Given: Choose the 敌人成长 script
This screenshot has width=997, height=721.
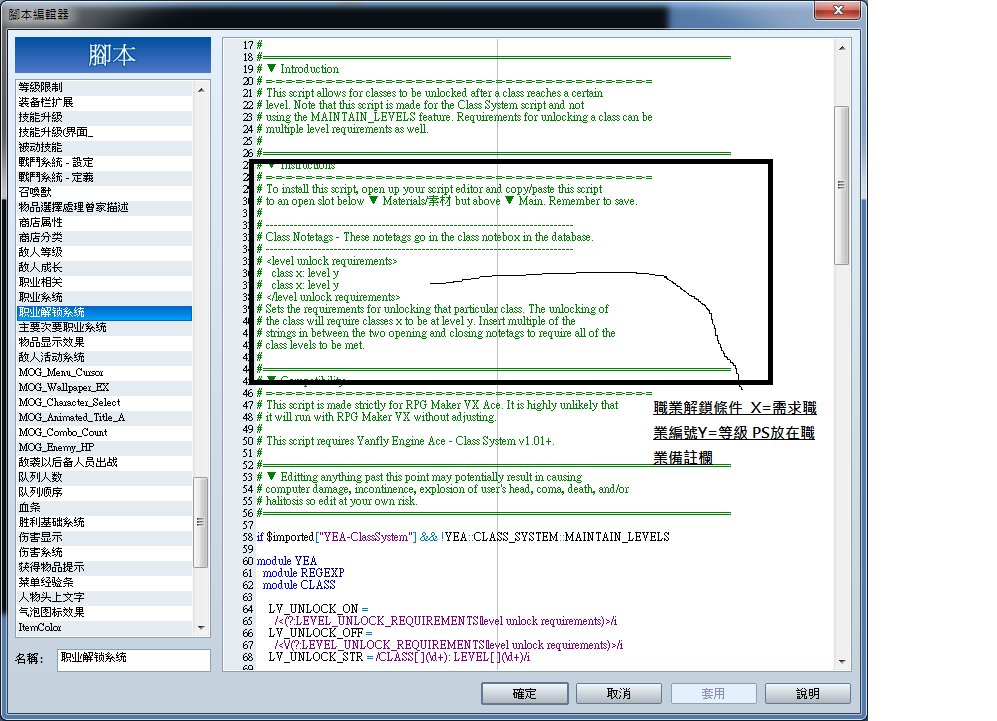Looking at the screenshot, I should pyautogui.click(x=104, y=268).
